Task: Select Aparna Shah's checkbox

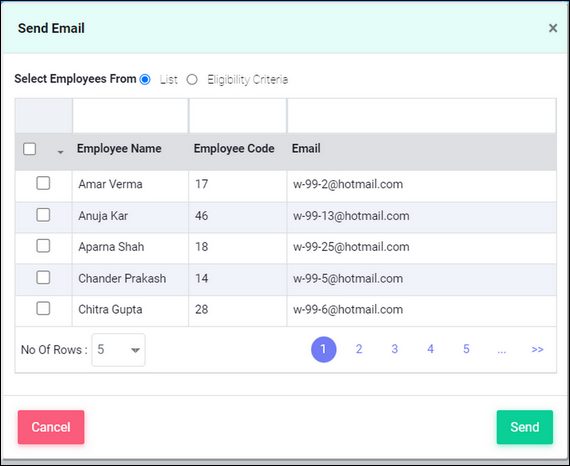Action: 43,246
